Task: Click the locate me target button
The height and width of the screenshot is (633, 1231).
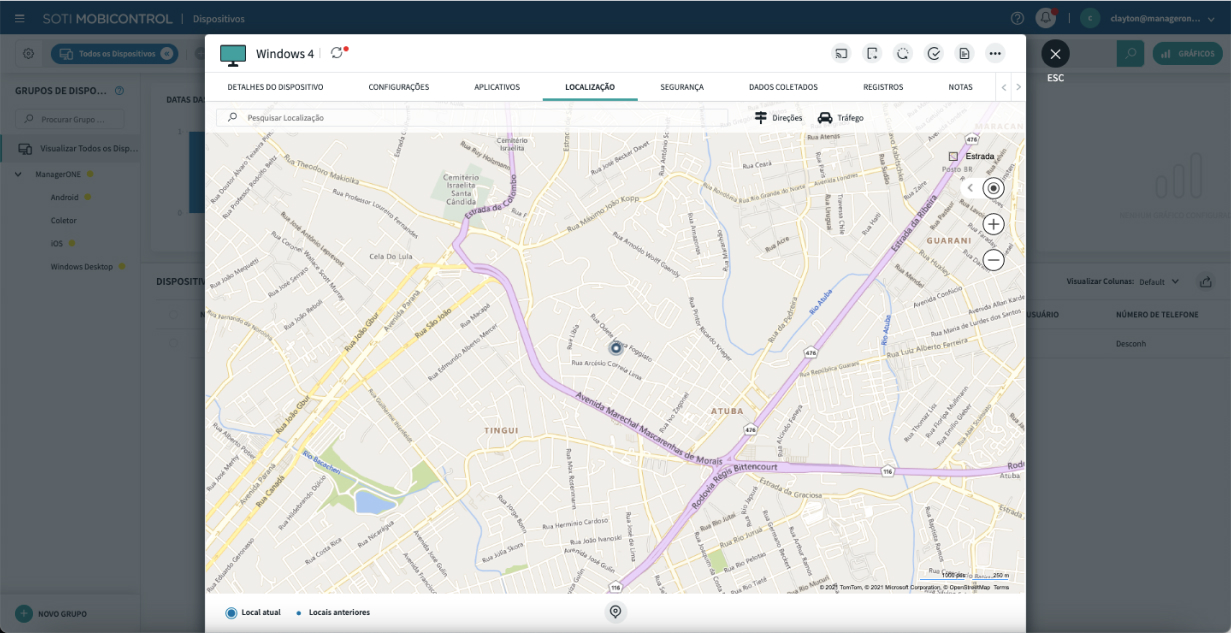Action: click(x=993, y=188)
